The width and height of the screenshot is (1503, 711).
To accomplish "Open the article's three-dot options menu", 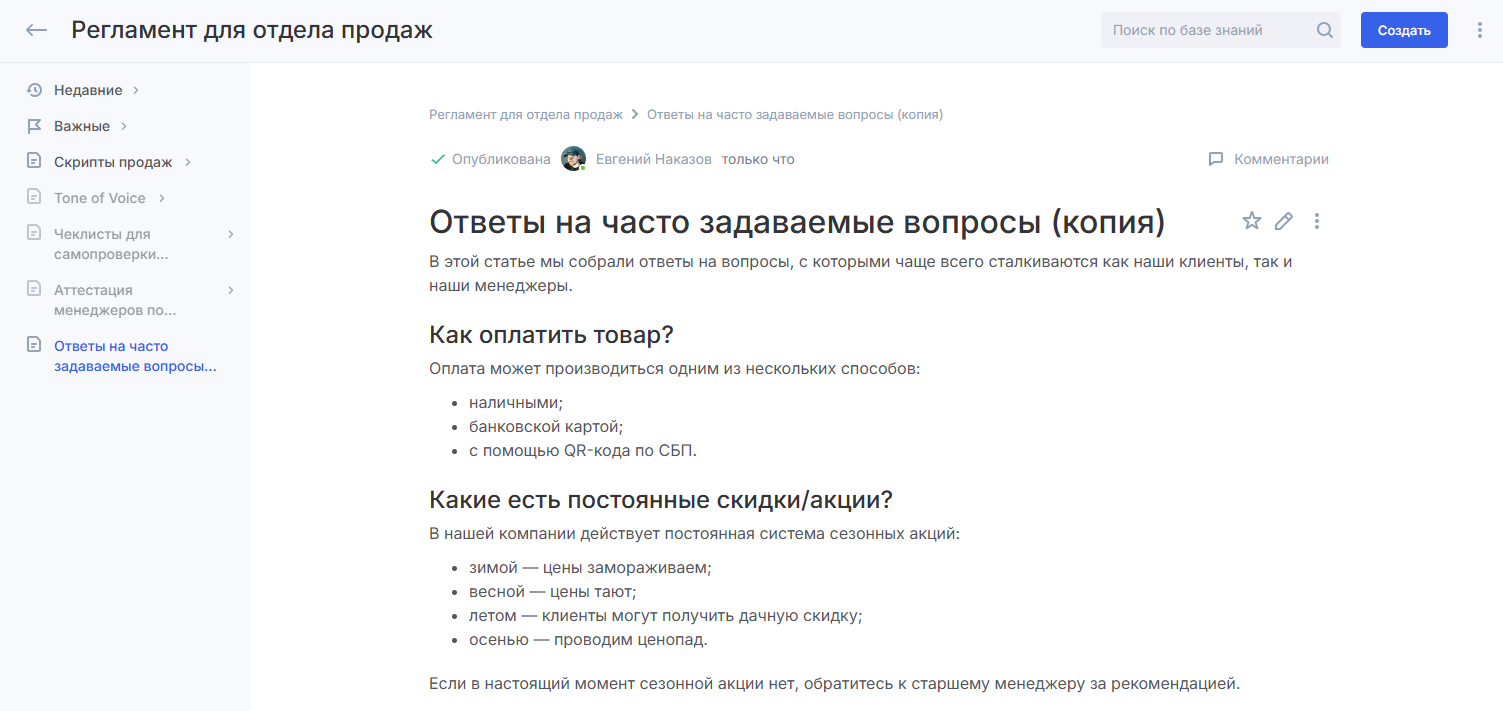I will (x=1317, y=221).
